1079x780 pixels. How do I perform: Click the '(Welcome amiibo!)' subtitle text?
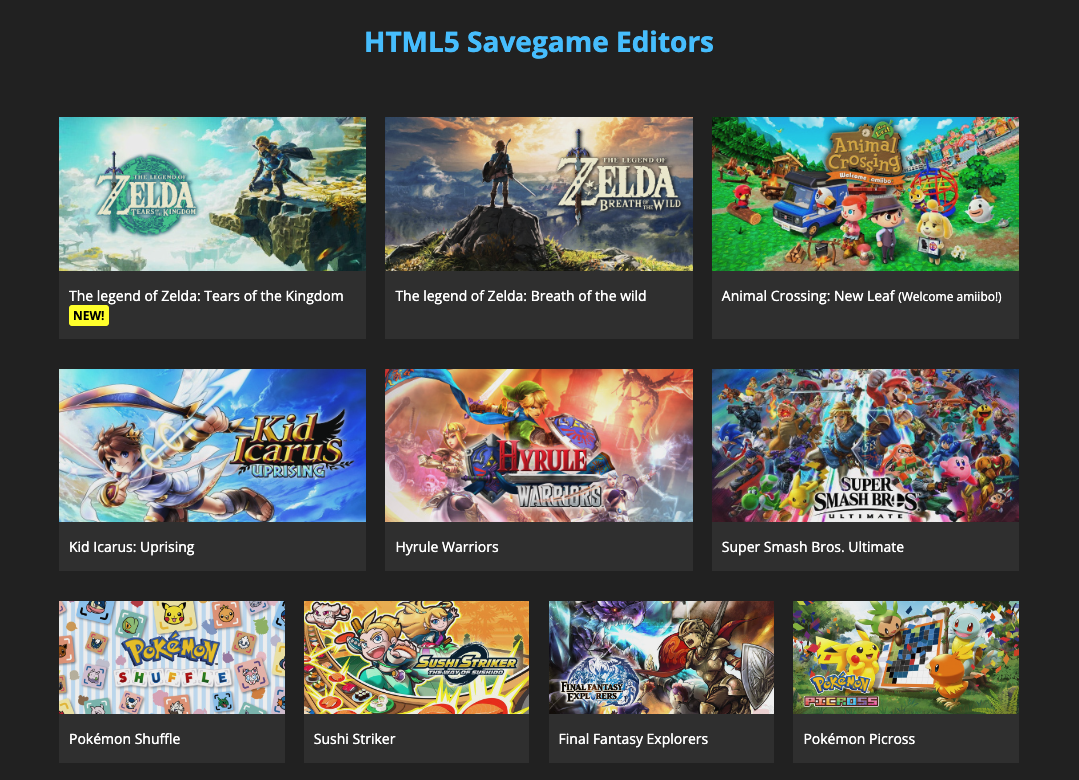tap(950, 297)
